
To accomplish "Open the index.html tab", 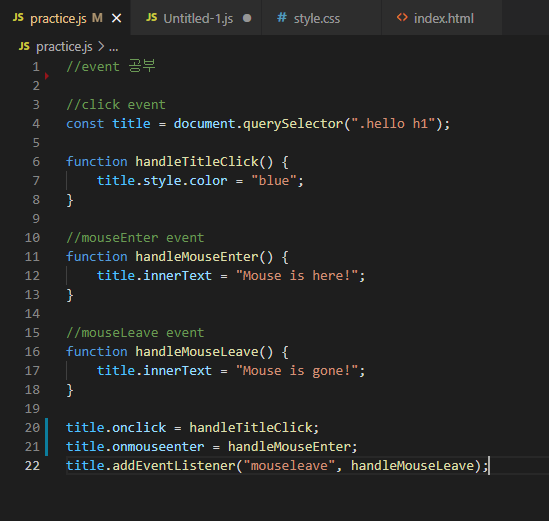I will tap(443, 19).
